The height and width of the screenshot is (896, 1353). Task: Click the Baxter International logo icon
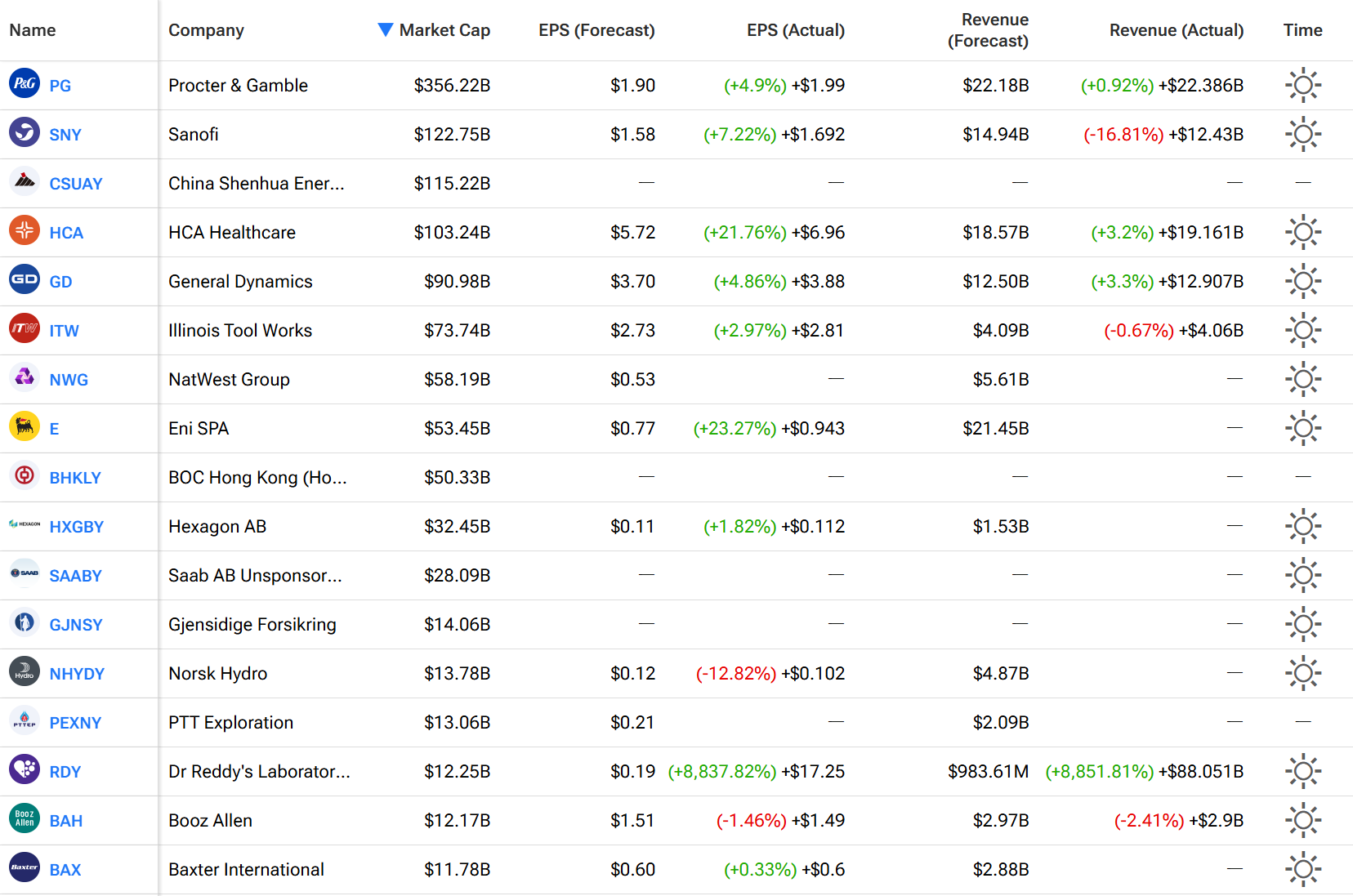[25, 867]
